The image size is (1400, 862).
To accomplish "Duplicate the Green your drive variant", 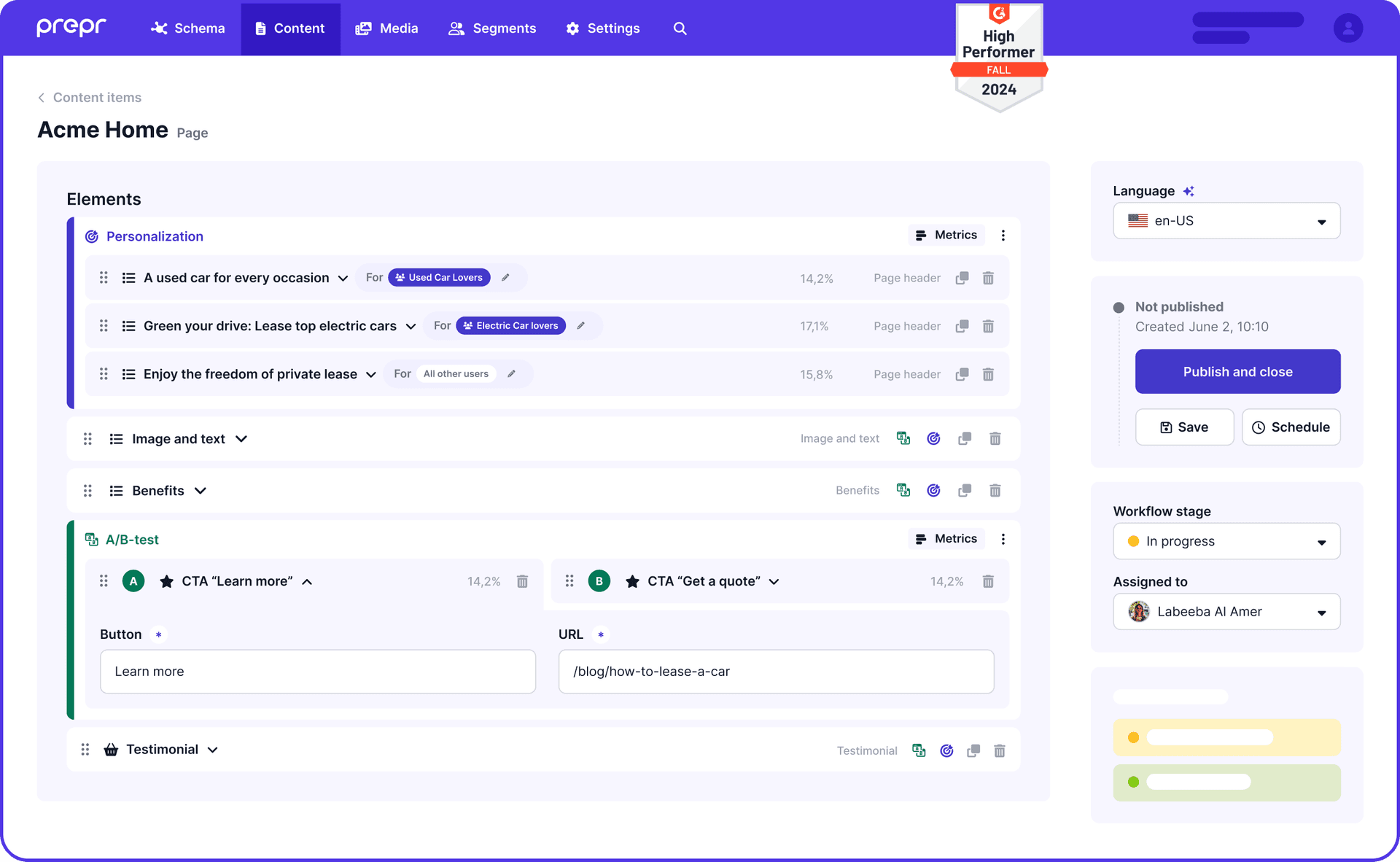I will pos(962,326).
